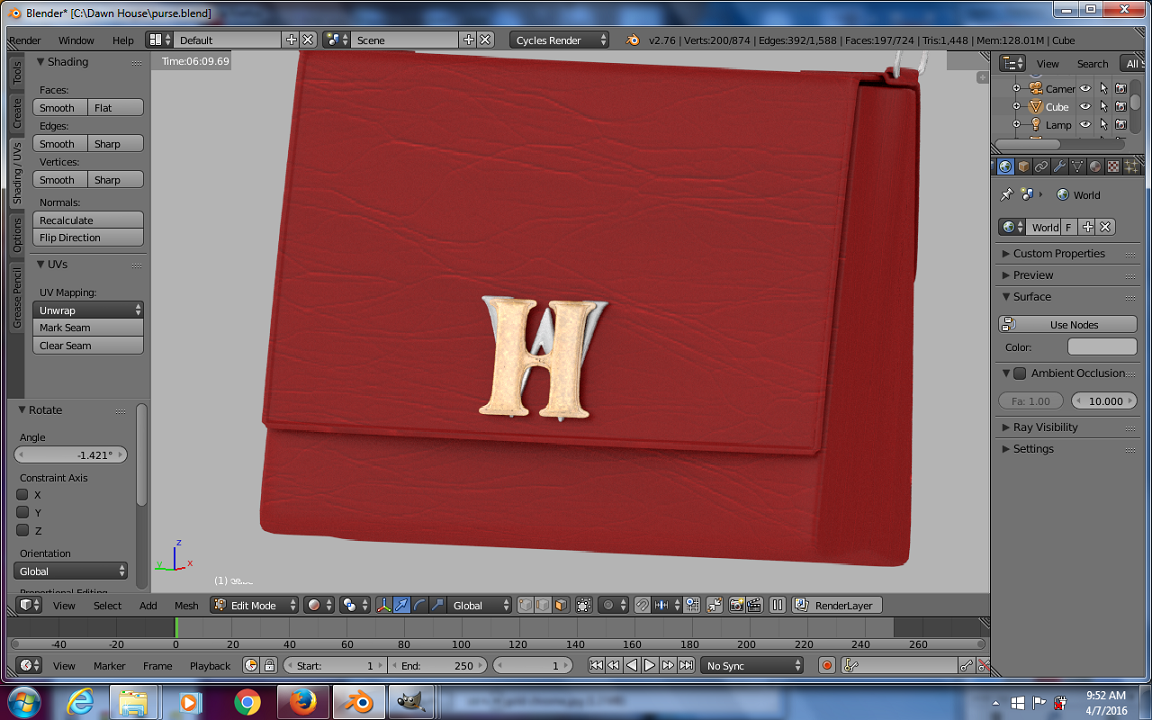Open the Mesh menu in viewport header
The width and height of the screenshot is (1152, 720).
[186, 605]
